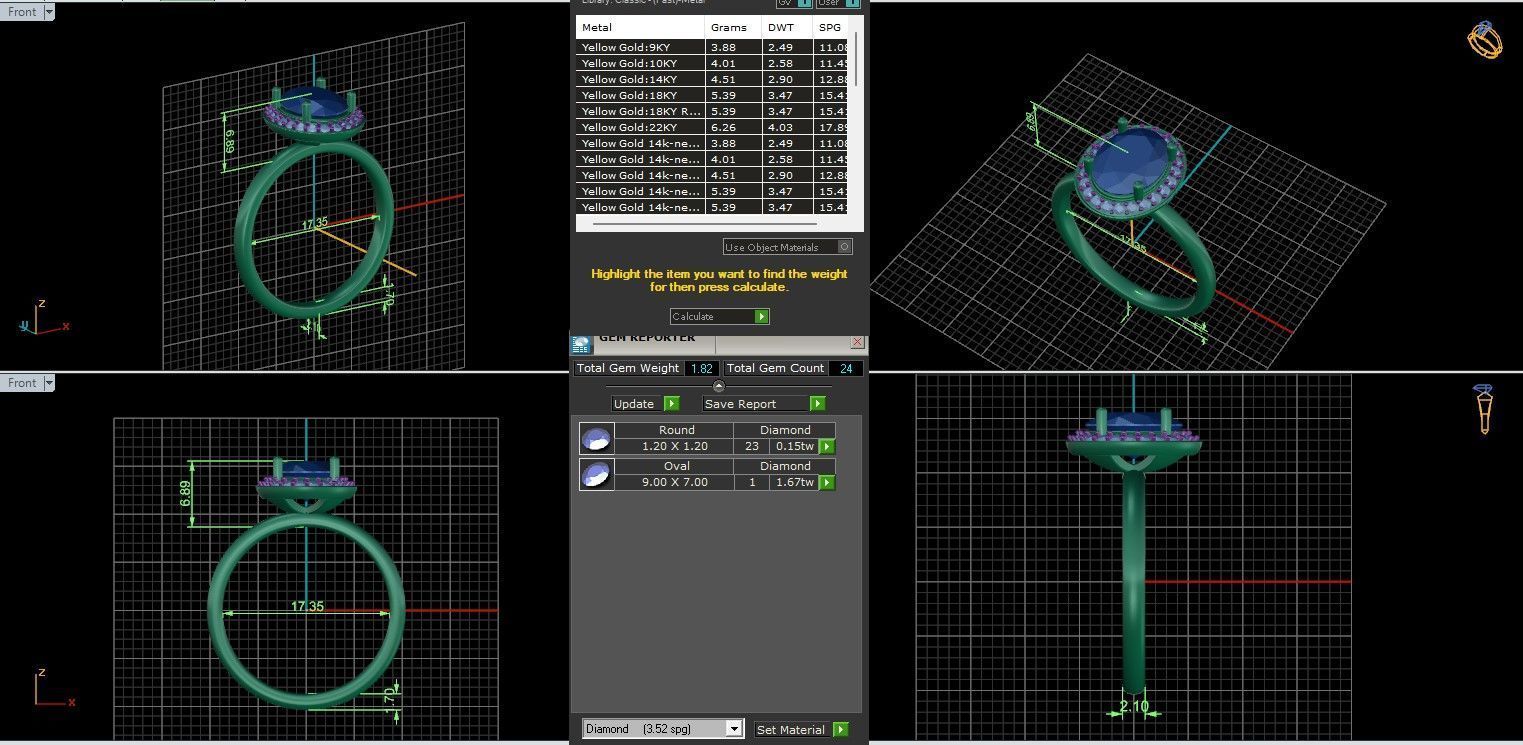1523x745 pixels.
Task: Select the Yellow Gold:18KY R... row
Action: click(x=712, y=111)
